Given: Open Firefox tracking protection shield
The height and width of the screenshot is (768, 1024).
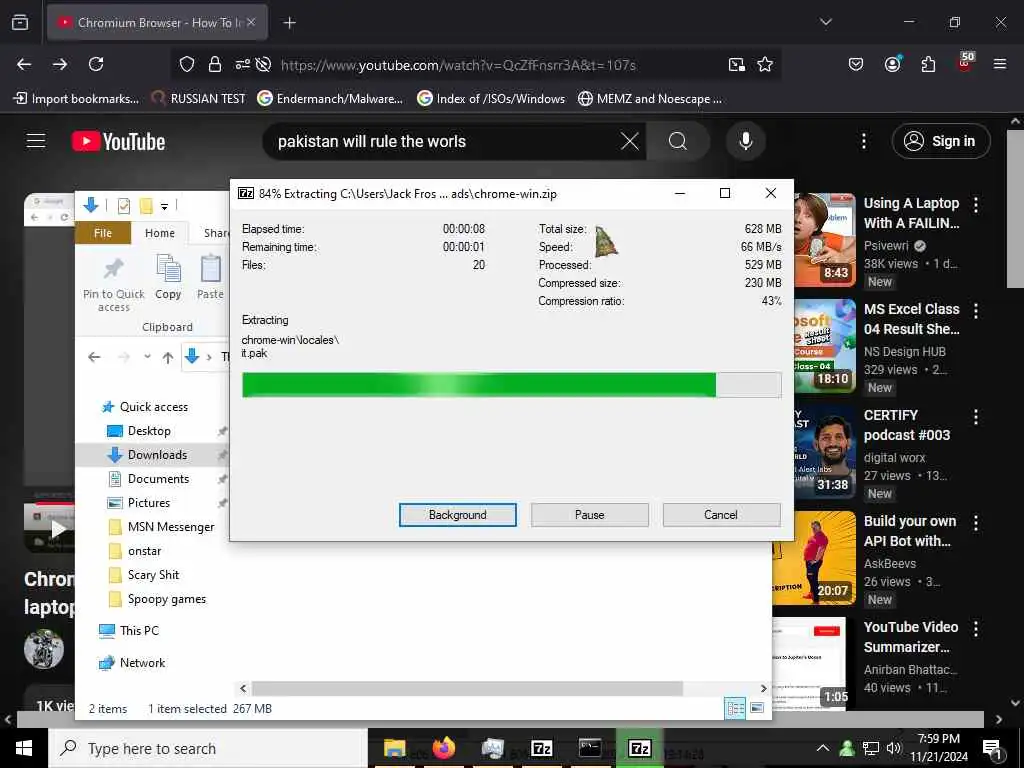Looking at the screenshot, I should click(x=187, y=64).
